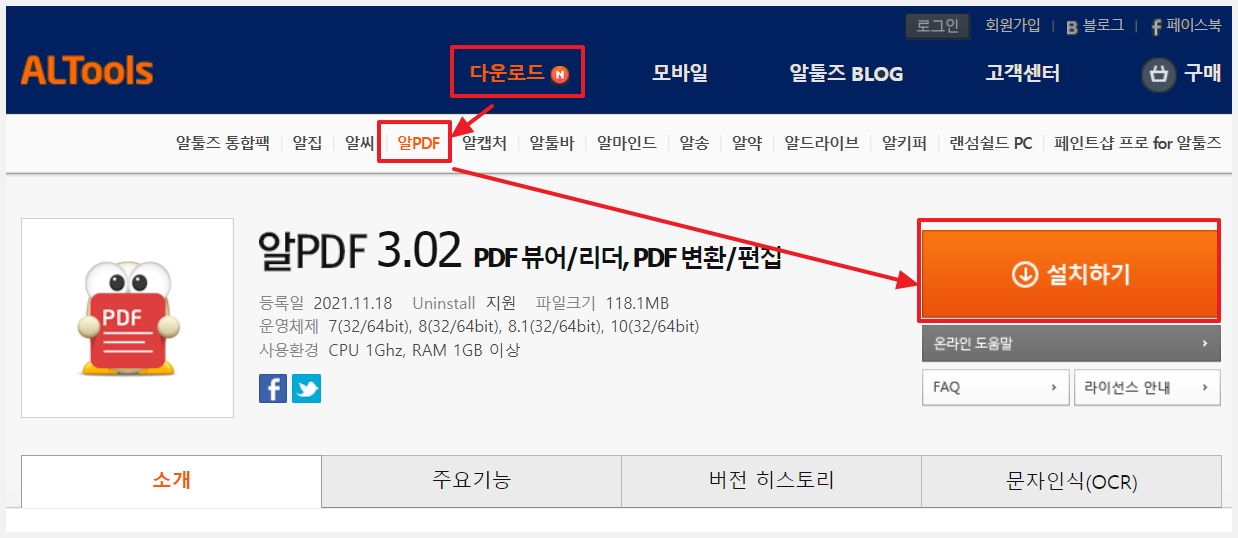Click the 구매 purchase link
Image resolution: width=1238 pixels, height=538 pixels.
tap(1202, 73)
